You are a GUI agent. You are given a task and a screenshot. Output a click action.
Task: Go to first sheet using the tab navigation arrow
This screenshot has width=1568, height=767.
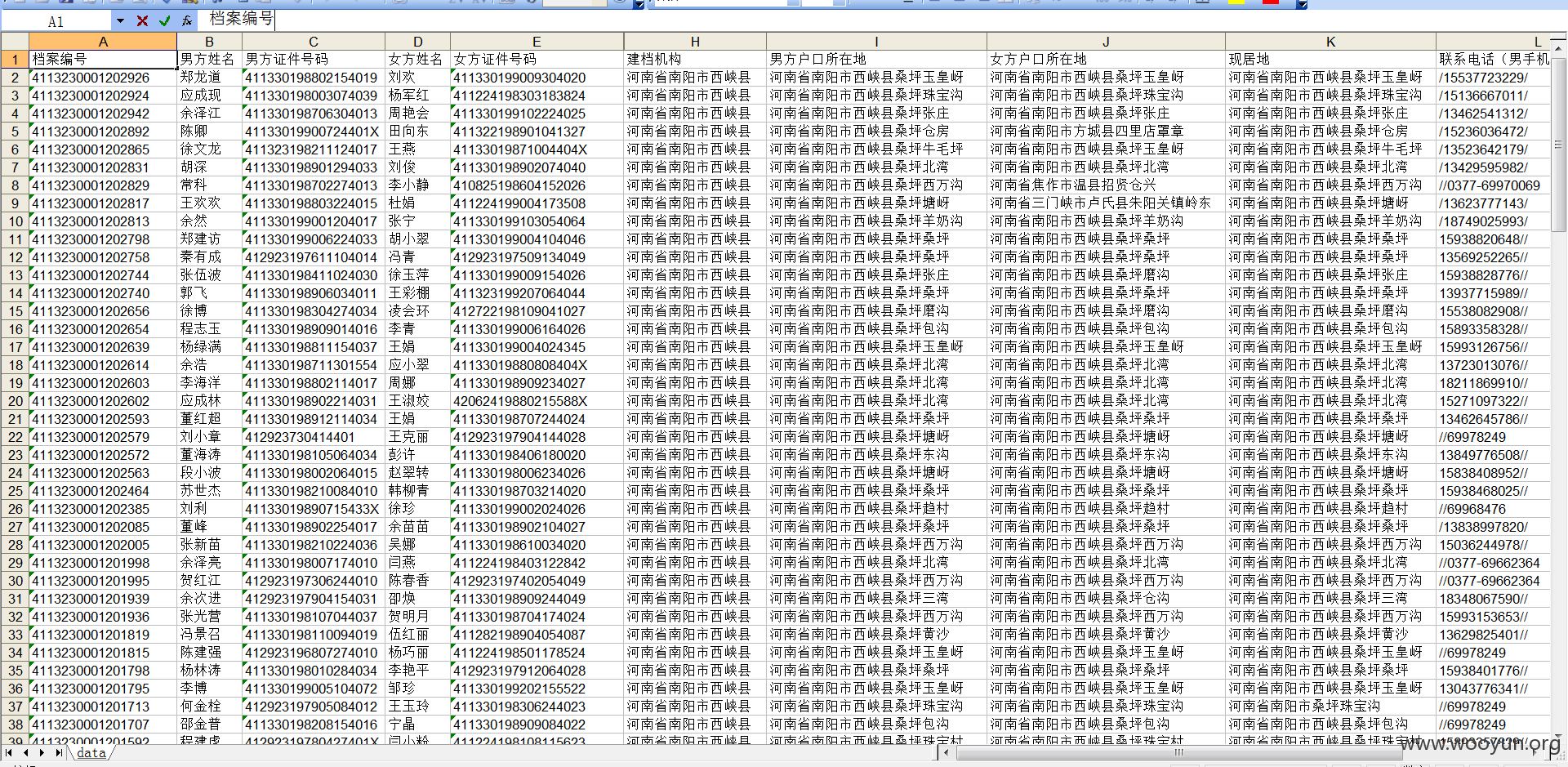(9, 752)
